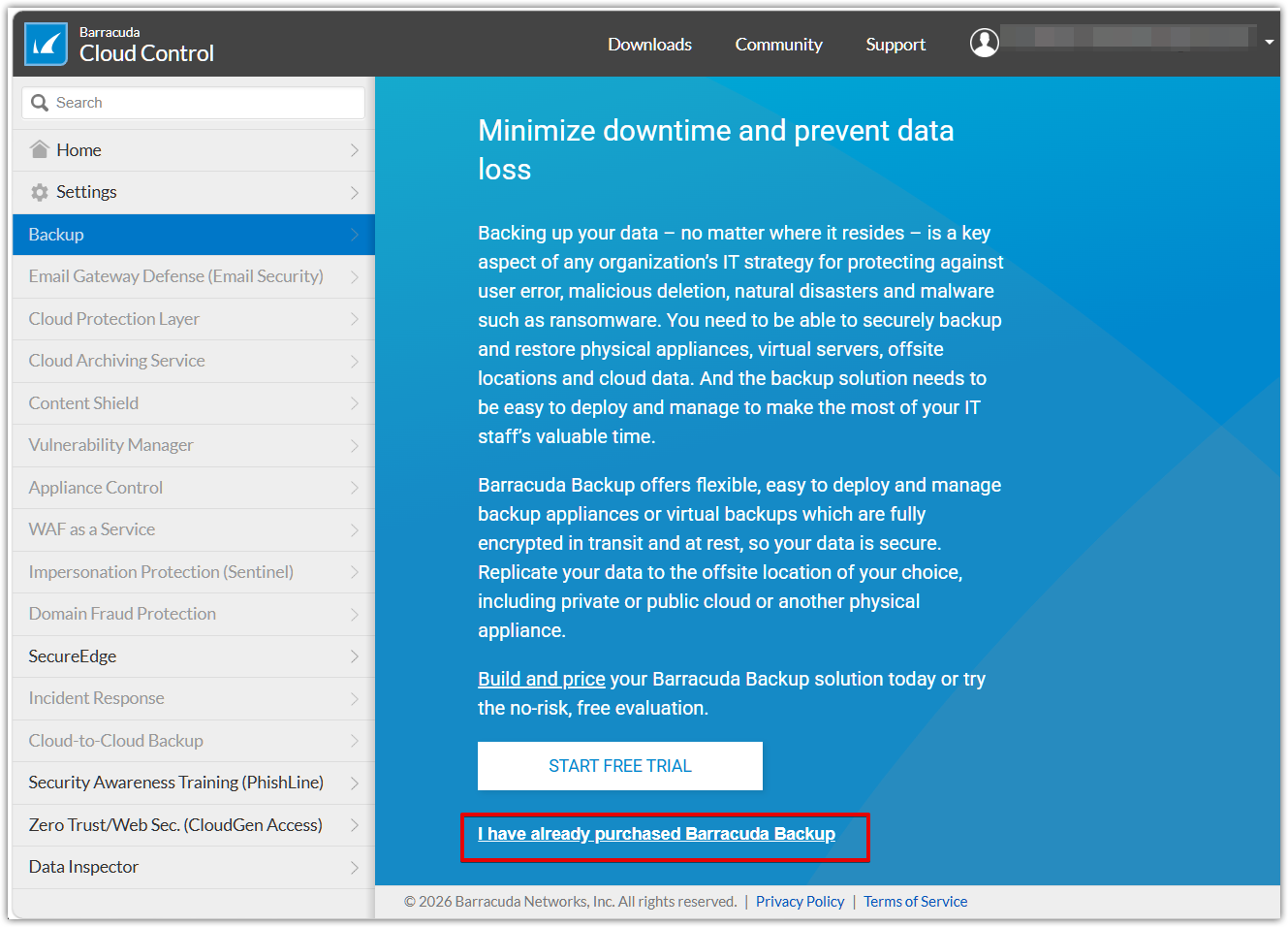Expand the Appliance Control chevron

355,488
